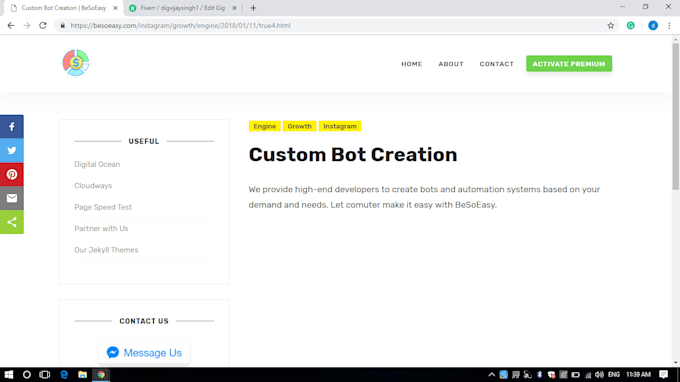Image resolution: width=680 pixels, height=382 pixels.
Task: Share page via email sidebar icon
Action: point(12,198)
